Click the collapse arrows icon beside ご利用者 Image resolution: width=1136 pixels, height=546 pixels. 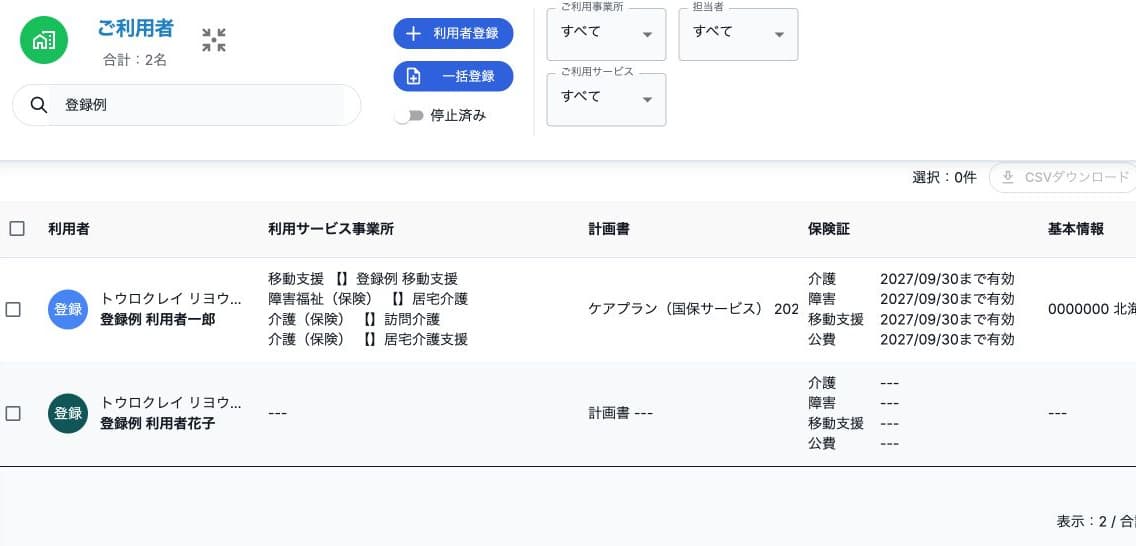tap(214, 40)
